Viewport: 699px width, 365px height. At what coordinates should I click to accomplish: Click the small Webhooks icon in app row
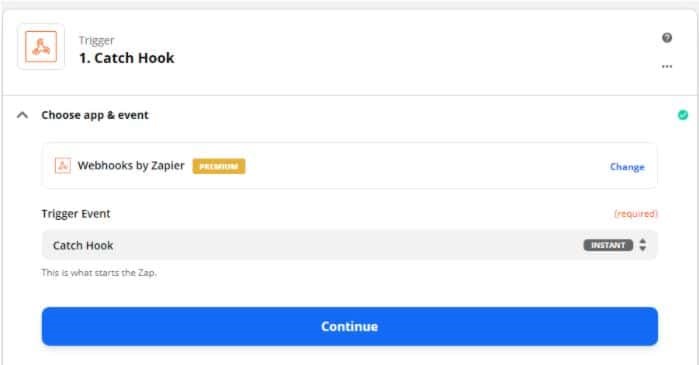point(62,166)
